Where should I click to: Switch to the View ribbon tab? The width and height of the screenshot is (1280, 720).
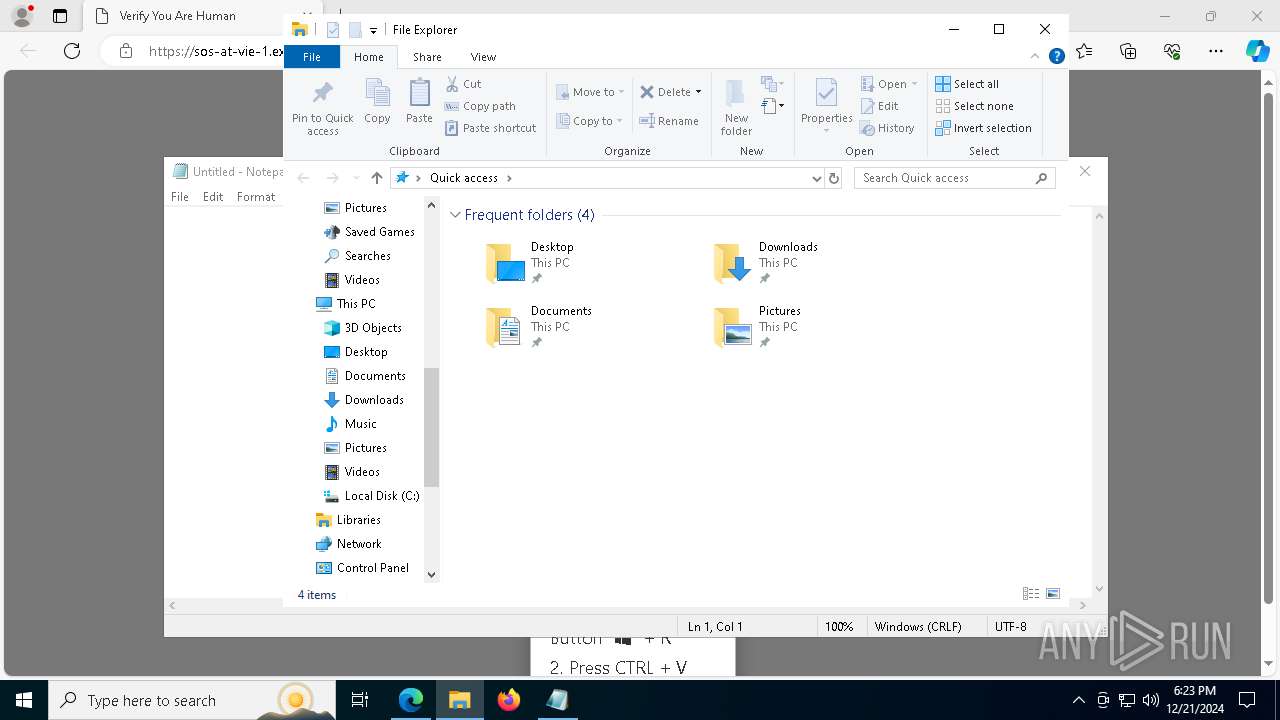(x=483, y=57)
